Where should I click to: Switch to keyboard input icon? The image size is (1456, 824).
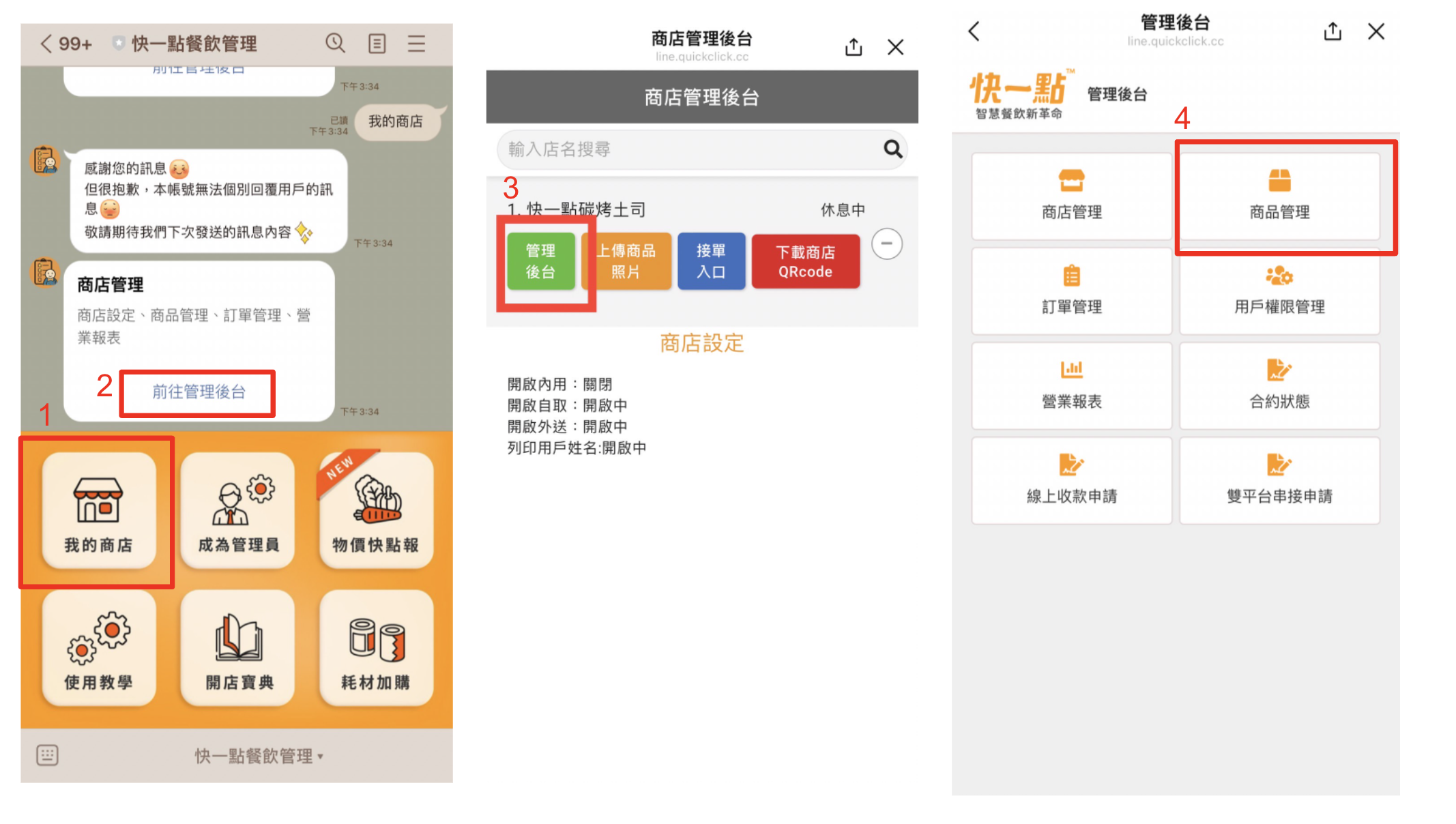(47, 755)
